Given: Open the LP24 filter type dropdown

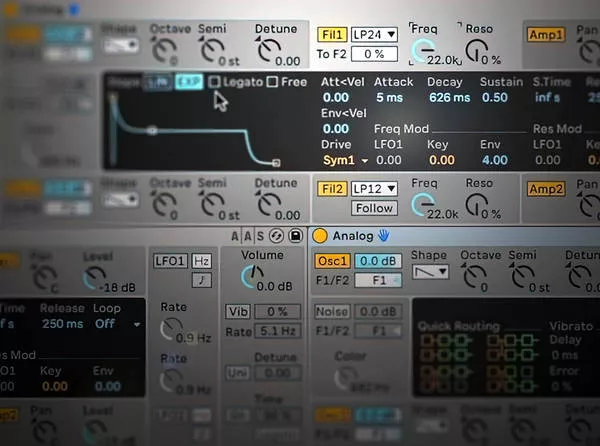Looking at the screenshot, I should [375, 35].
